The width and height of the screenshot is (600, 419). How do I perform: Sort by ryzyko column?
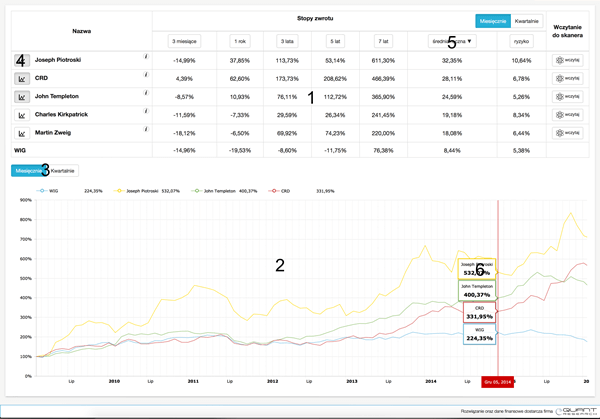coord(521,41)
